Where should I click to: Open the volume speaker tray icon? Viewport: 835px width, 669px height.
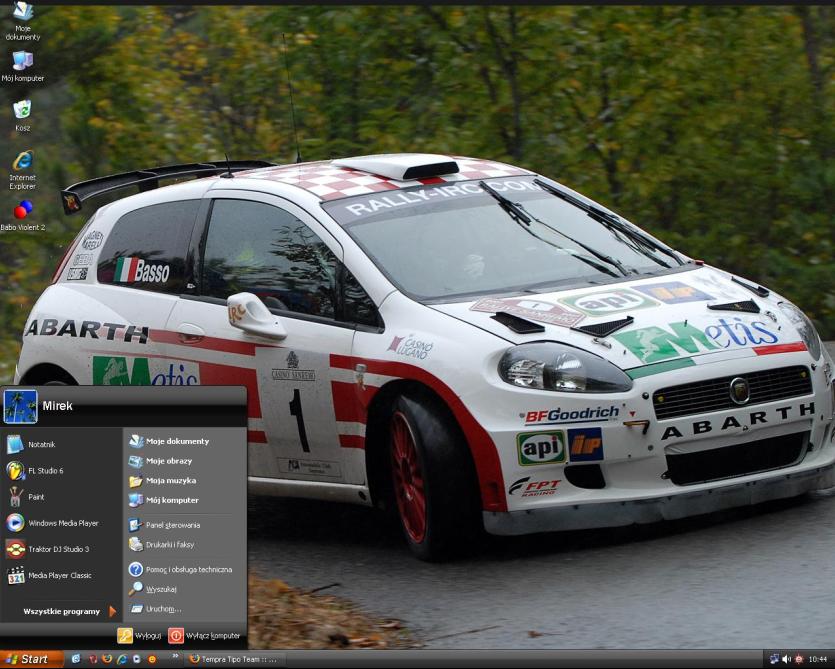787,659
